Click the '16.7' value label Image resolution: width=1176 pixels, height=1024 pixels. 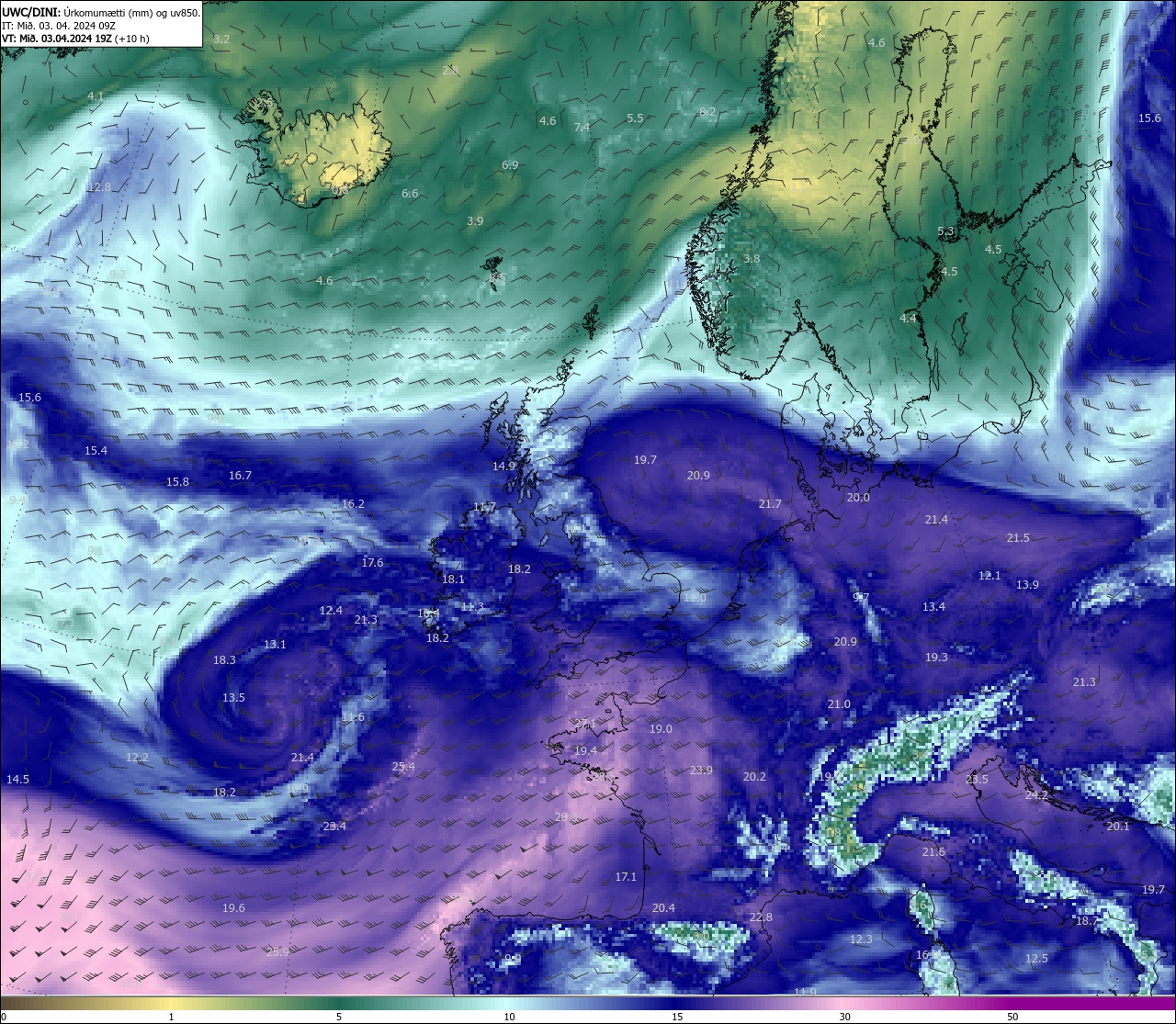click(x=240, y=476)
